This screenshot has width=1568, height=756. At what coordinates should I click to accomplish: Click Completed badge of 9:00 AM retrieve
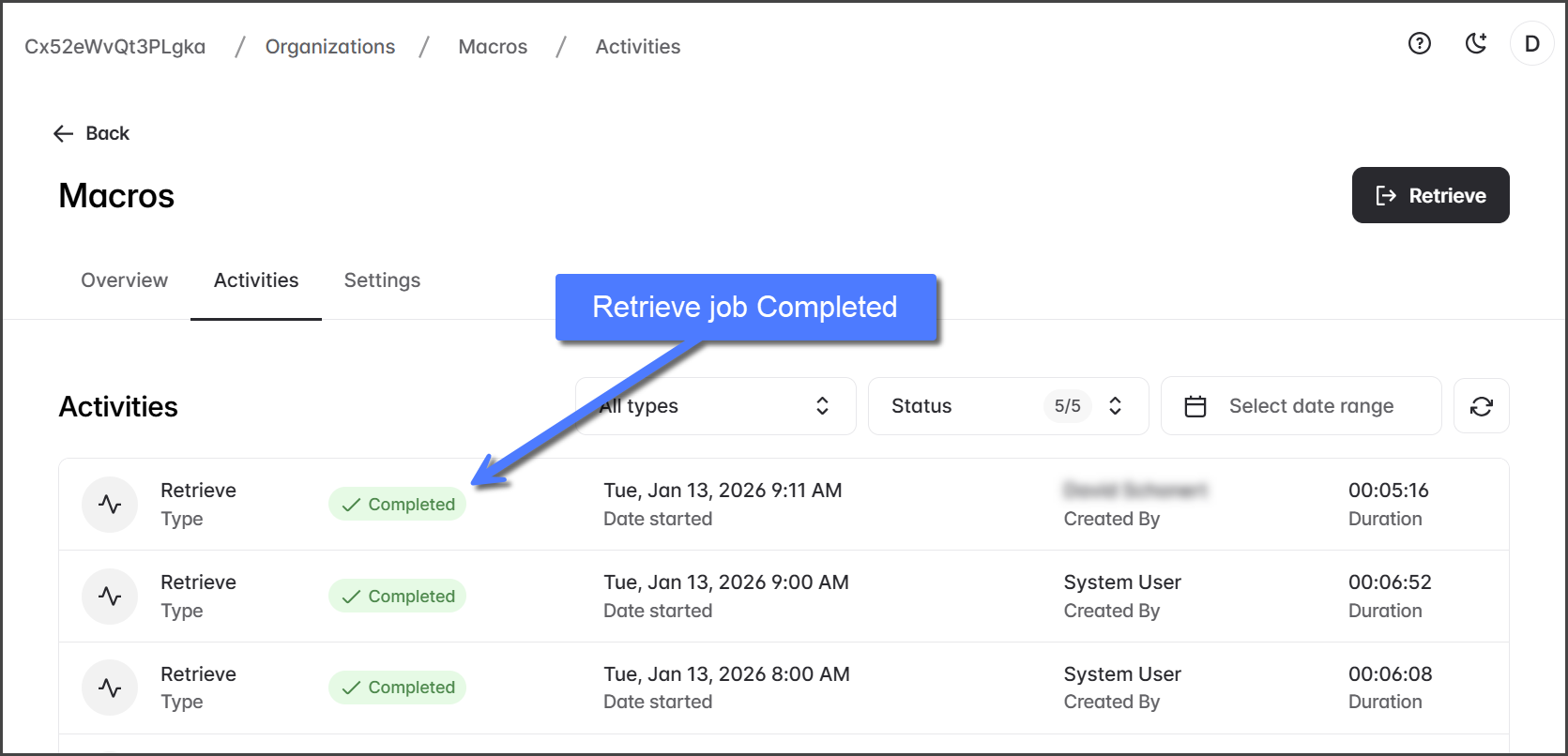(x=398, y=597)
